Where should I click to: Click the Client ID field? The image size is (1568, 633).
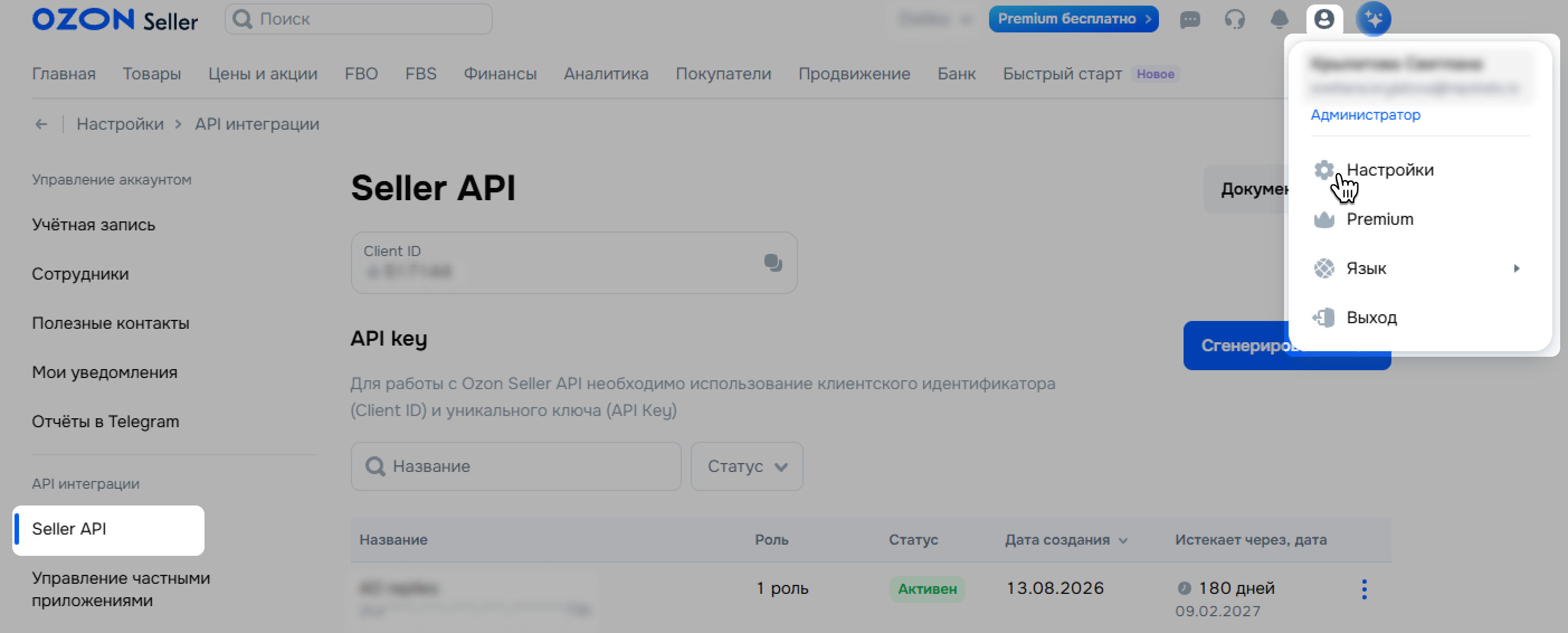574,263
